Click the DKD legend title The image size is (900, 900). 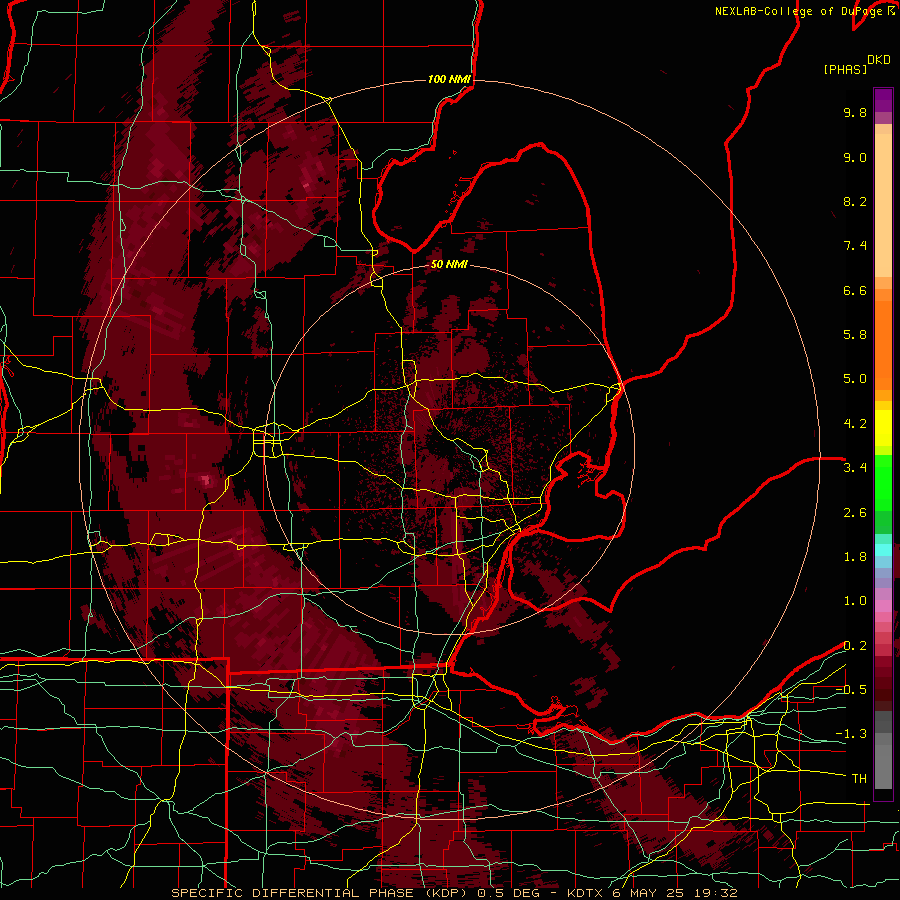tap(878, 60)
